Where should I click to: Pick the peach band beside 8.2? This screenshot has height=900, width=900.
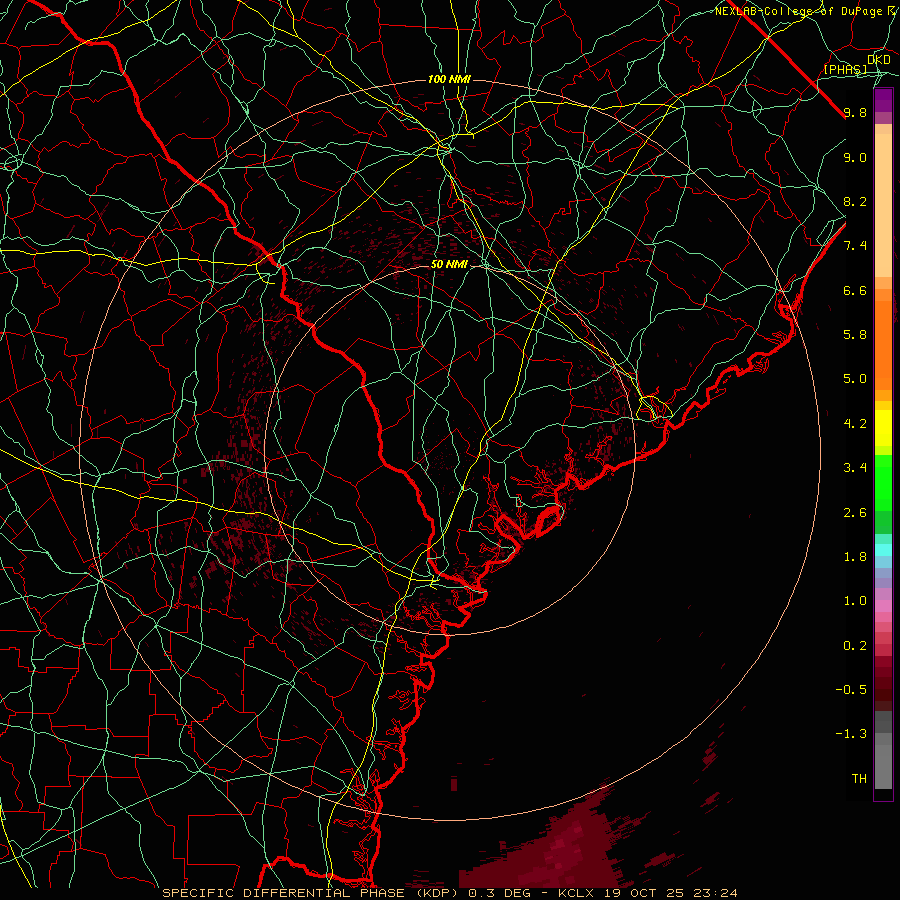pos(883,205)
